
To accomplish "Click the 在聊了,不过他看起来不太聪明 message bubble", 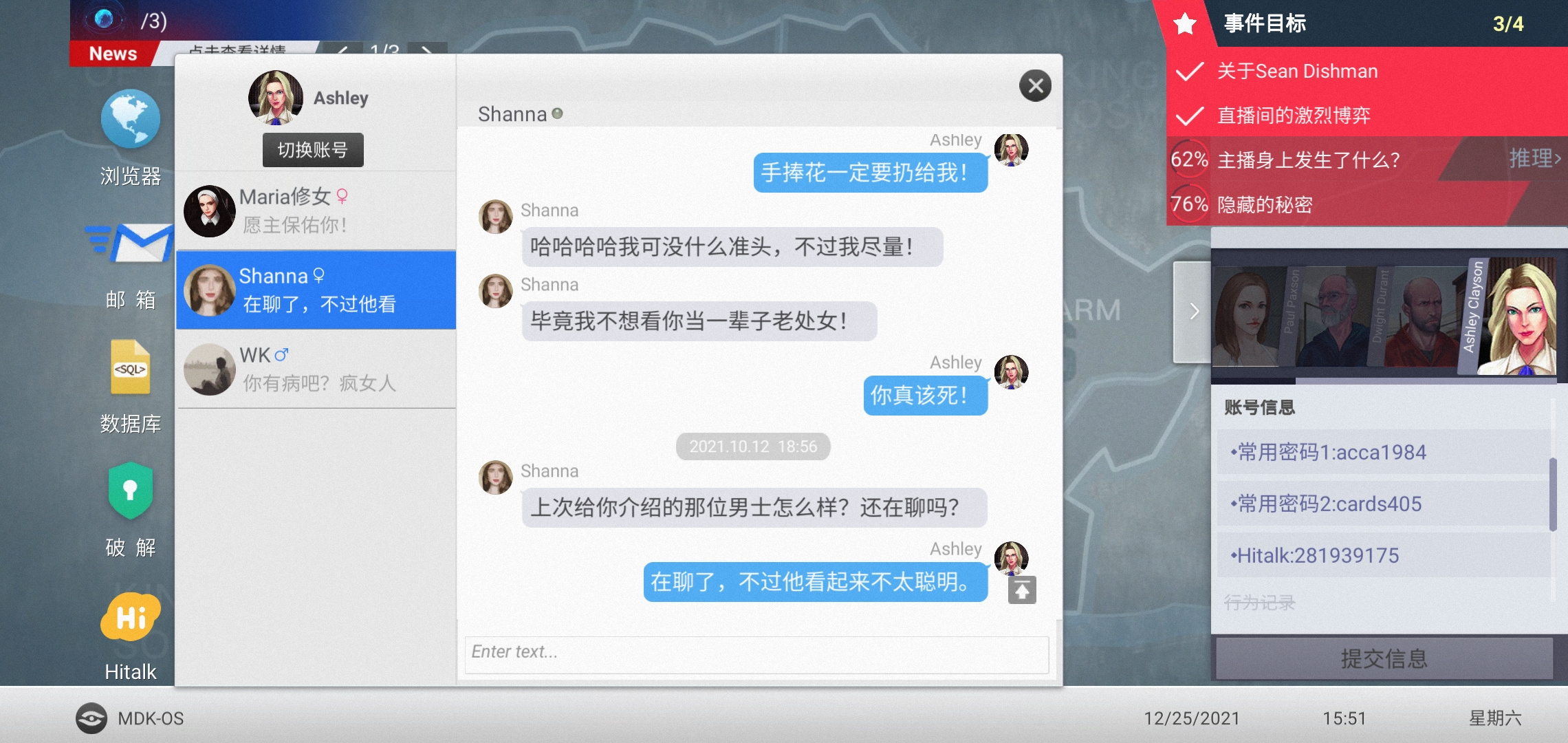I will point(816,582).
